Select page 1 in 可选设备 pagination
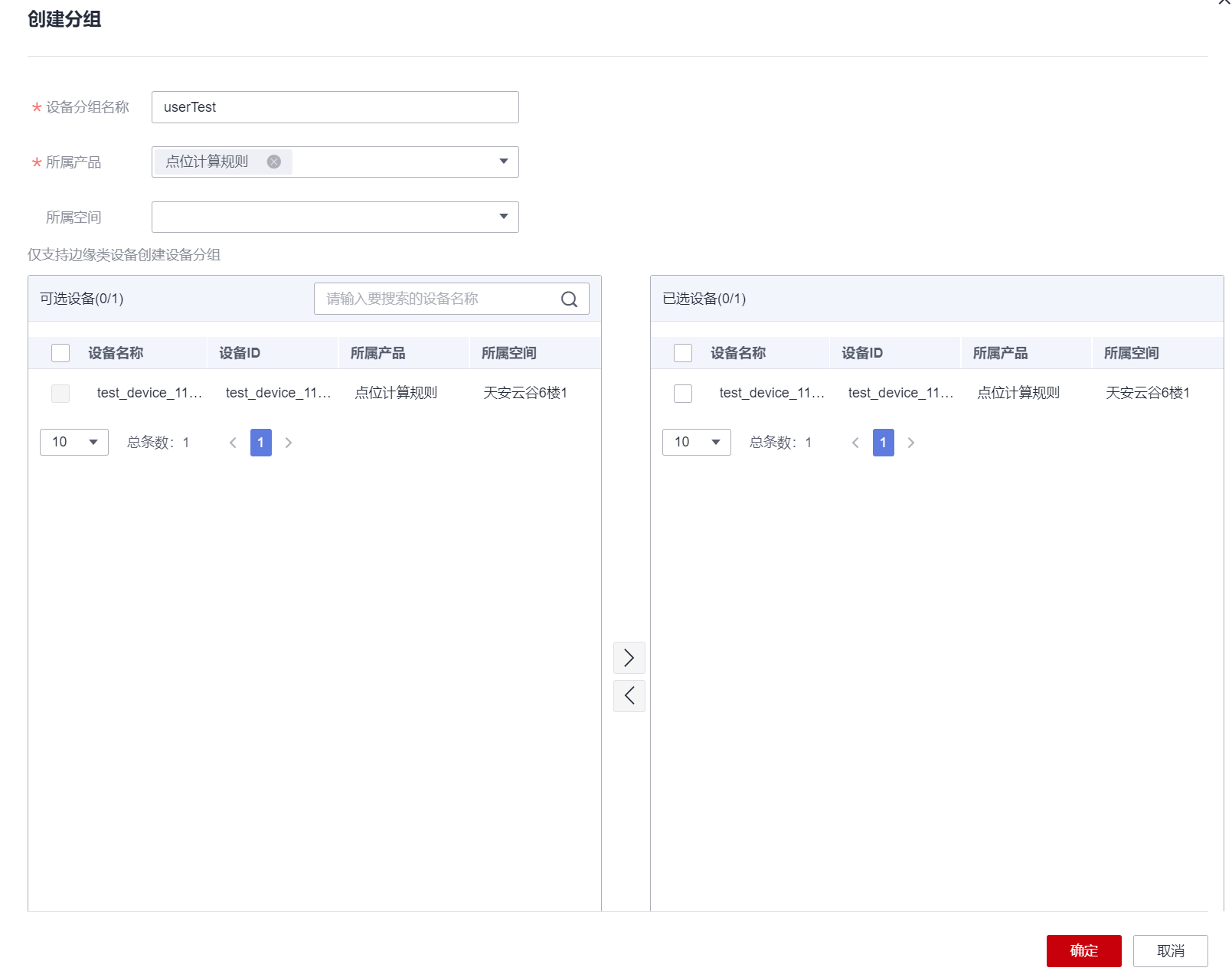This screenshot has height=971, width=1232. point(261,443)
